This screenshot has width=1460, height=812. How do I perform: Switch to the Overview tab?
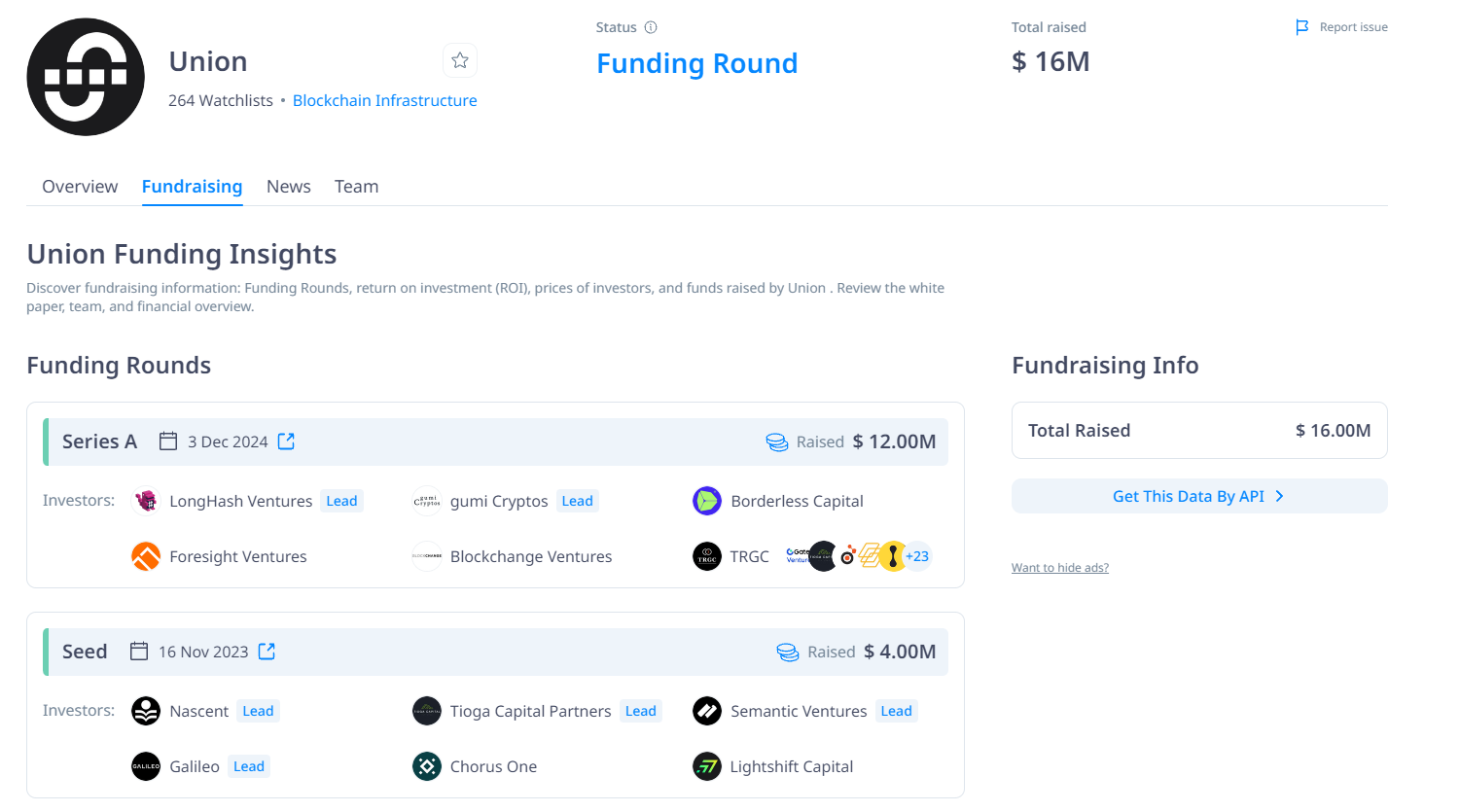[80, 187]
